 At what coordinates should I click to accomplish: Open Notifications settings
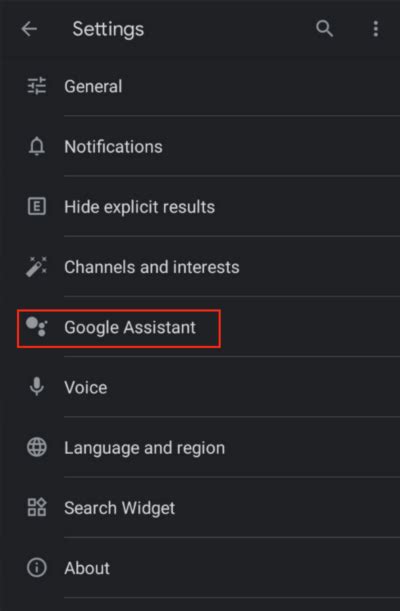(200, 147)
